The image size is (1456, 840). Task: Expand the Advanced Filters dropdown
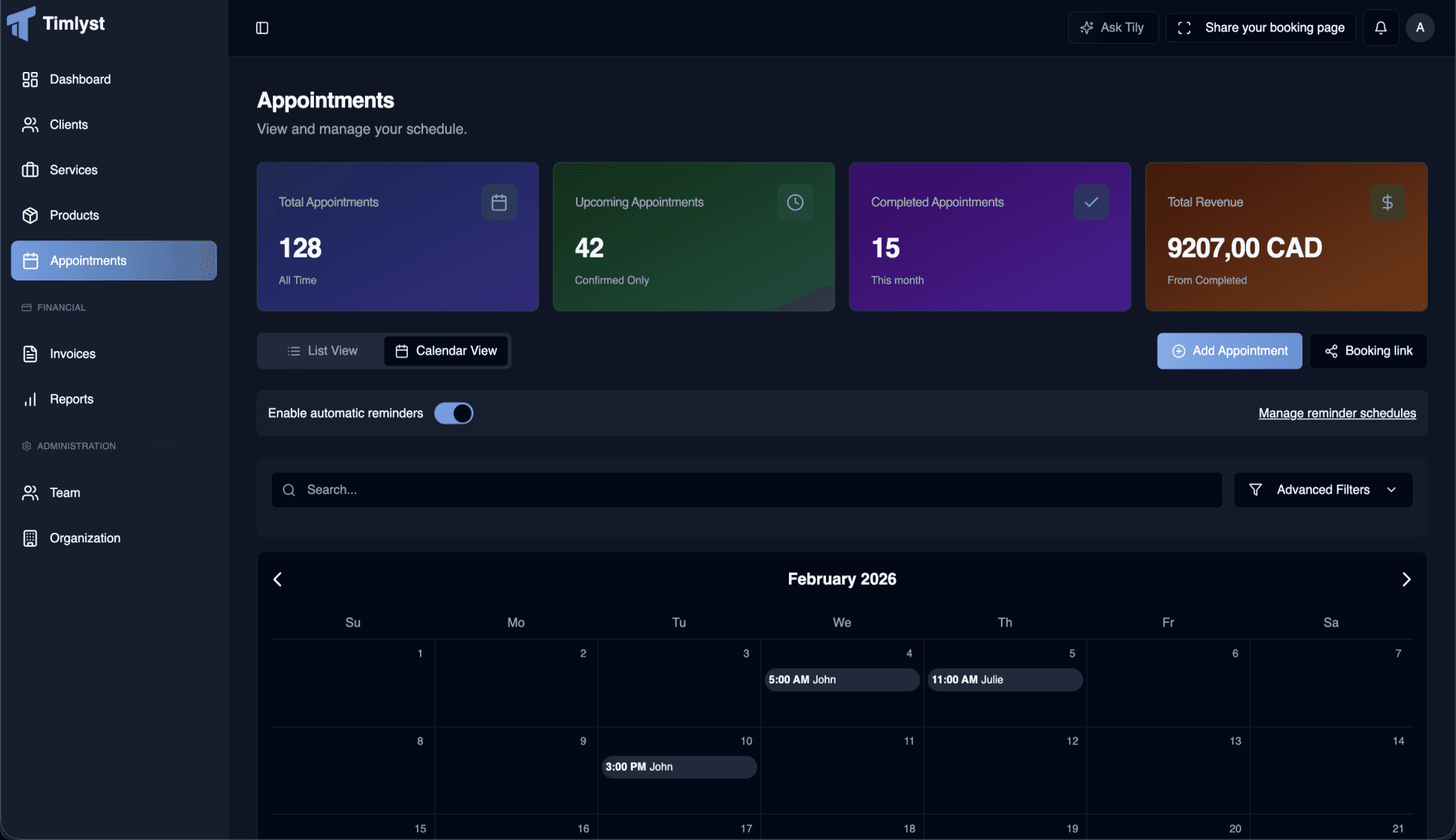coord(1323,490)
